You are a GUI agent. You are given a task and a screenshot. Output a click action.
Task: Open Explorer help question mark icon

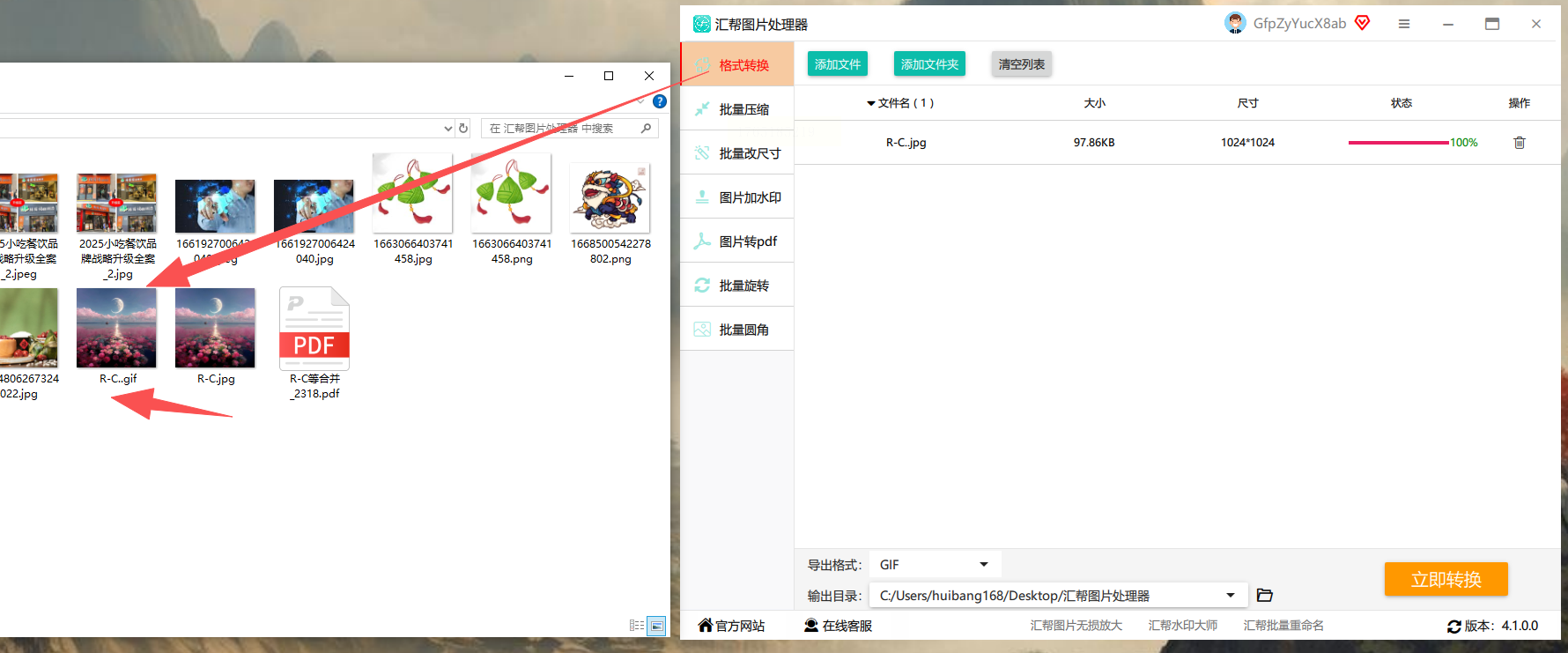(x=659, y=101)
